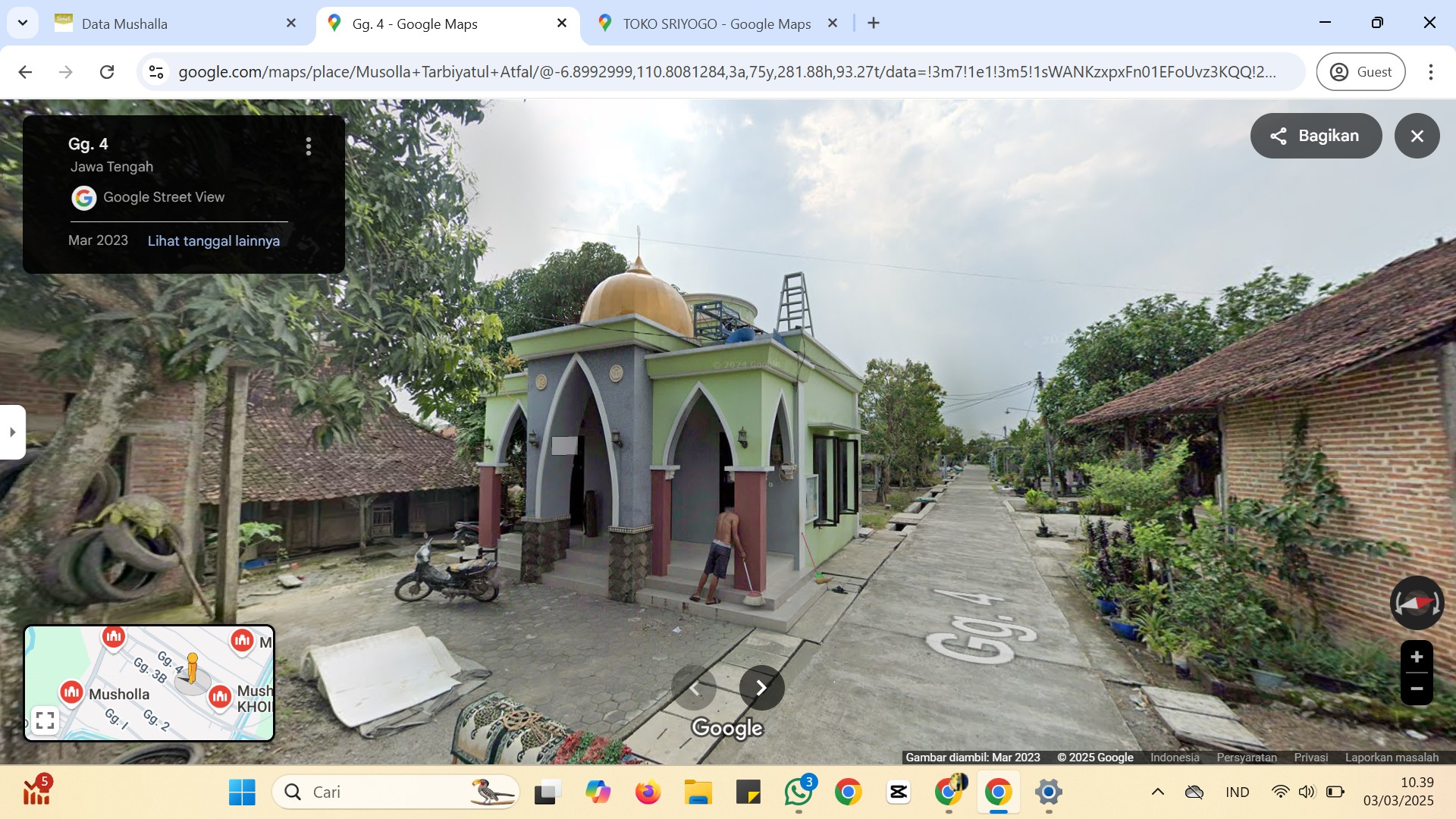Close Street View with the X button
Image resolution: width=1456 pixels, height=819 pixels.
click(1417, 136)
